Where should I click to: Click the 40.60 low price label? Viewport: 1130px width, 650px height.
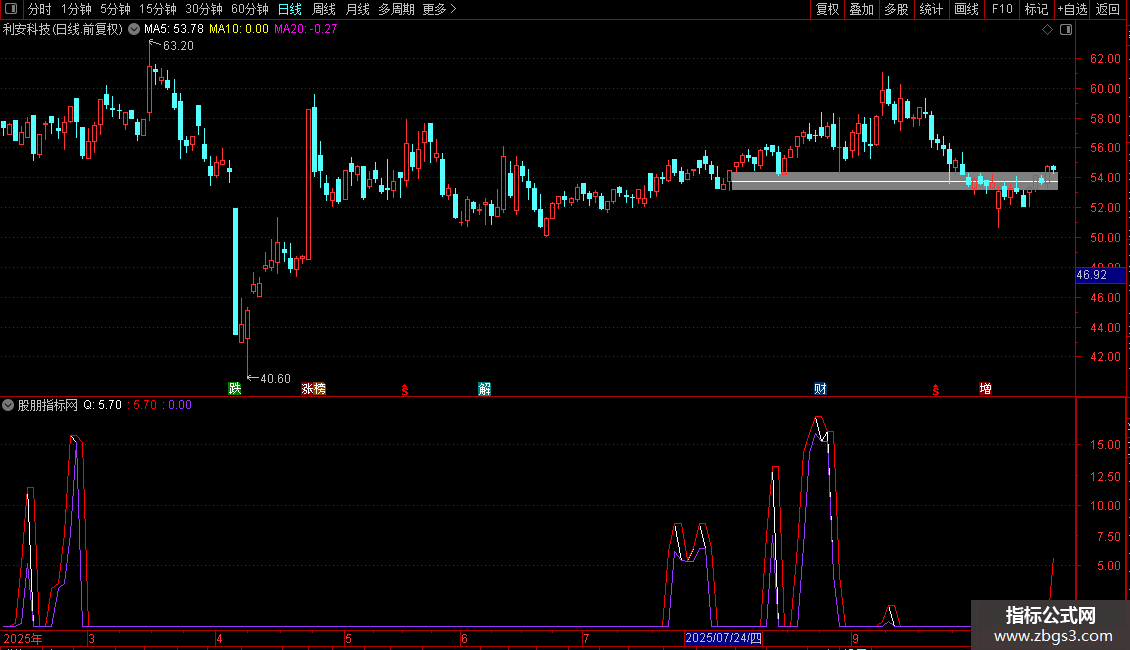click(x=275, y=378)
